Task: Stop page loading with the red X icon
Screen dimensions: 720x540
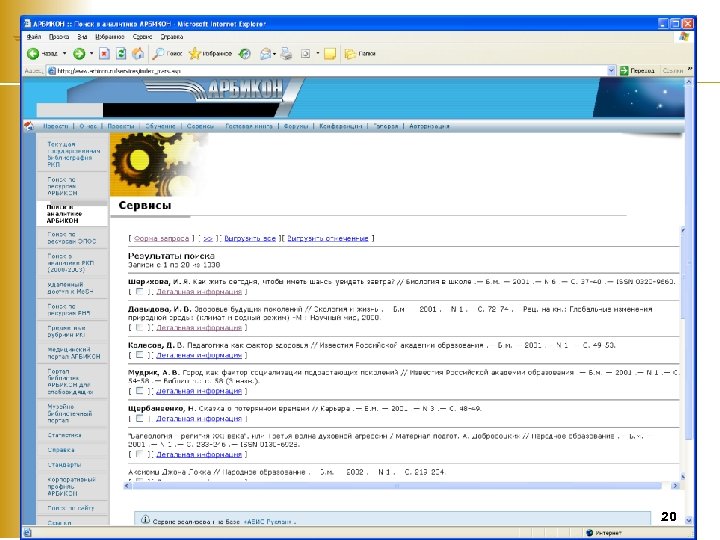Action: point(105,54)
